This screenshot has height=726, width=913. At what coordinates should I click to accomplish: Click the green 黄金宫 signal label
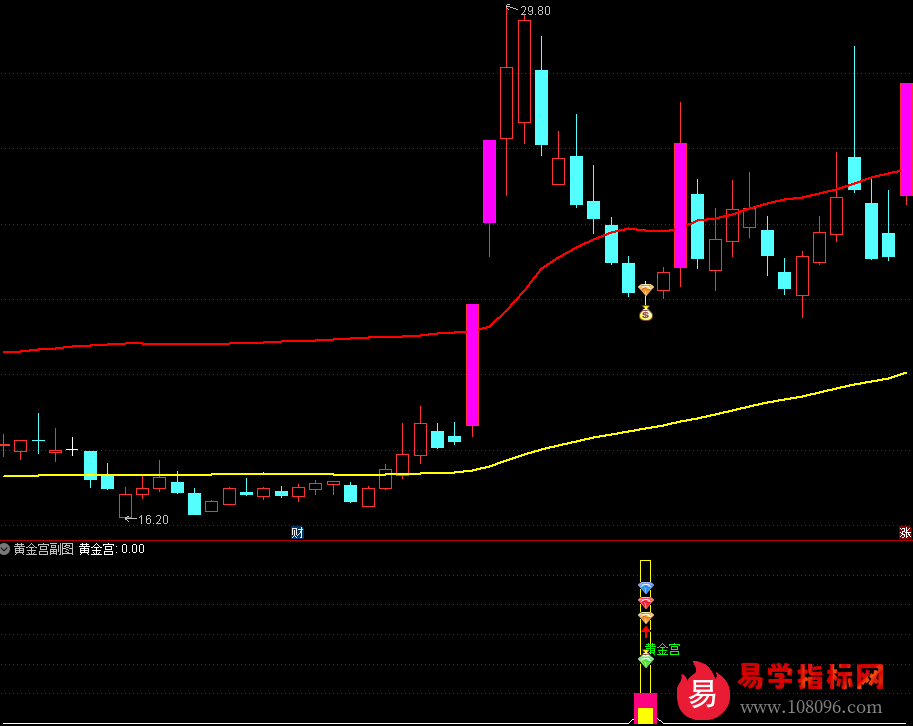tap(662, 649)
